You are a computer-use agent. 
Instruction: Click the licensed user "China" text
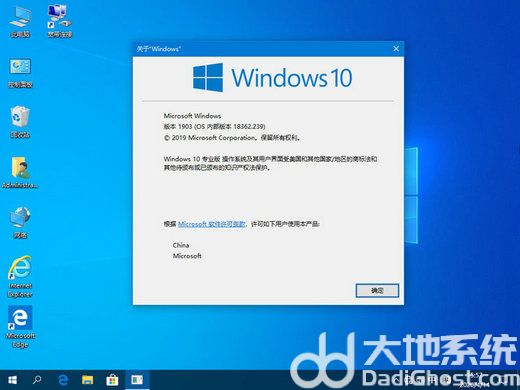[x=181, y=245]
